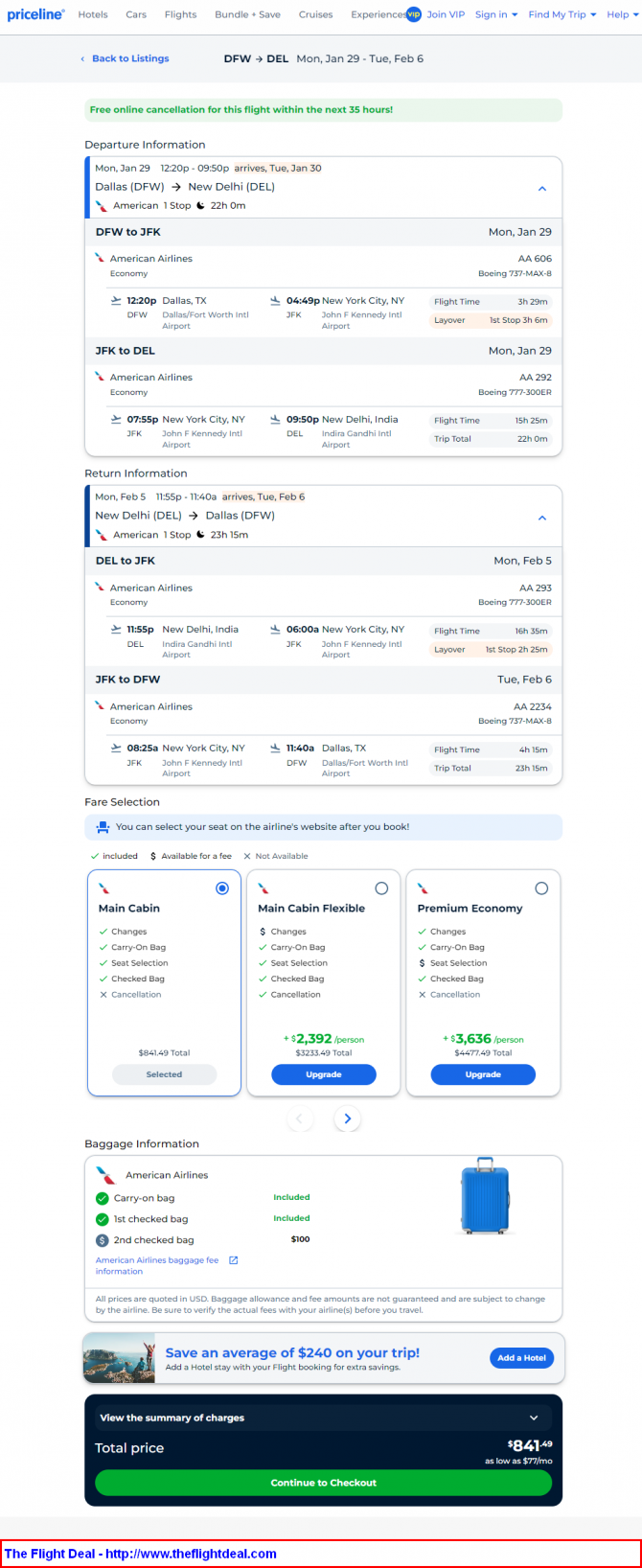
Task: Open the Cruises section
Action: [315, 14]
